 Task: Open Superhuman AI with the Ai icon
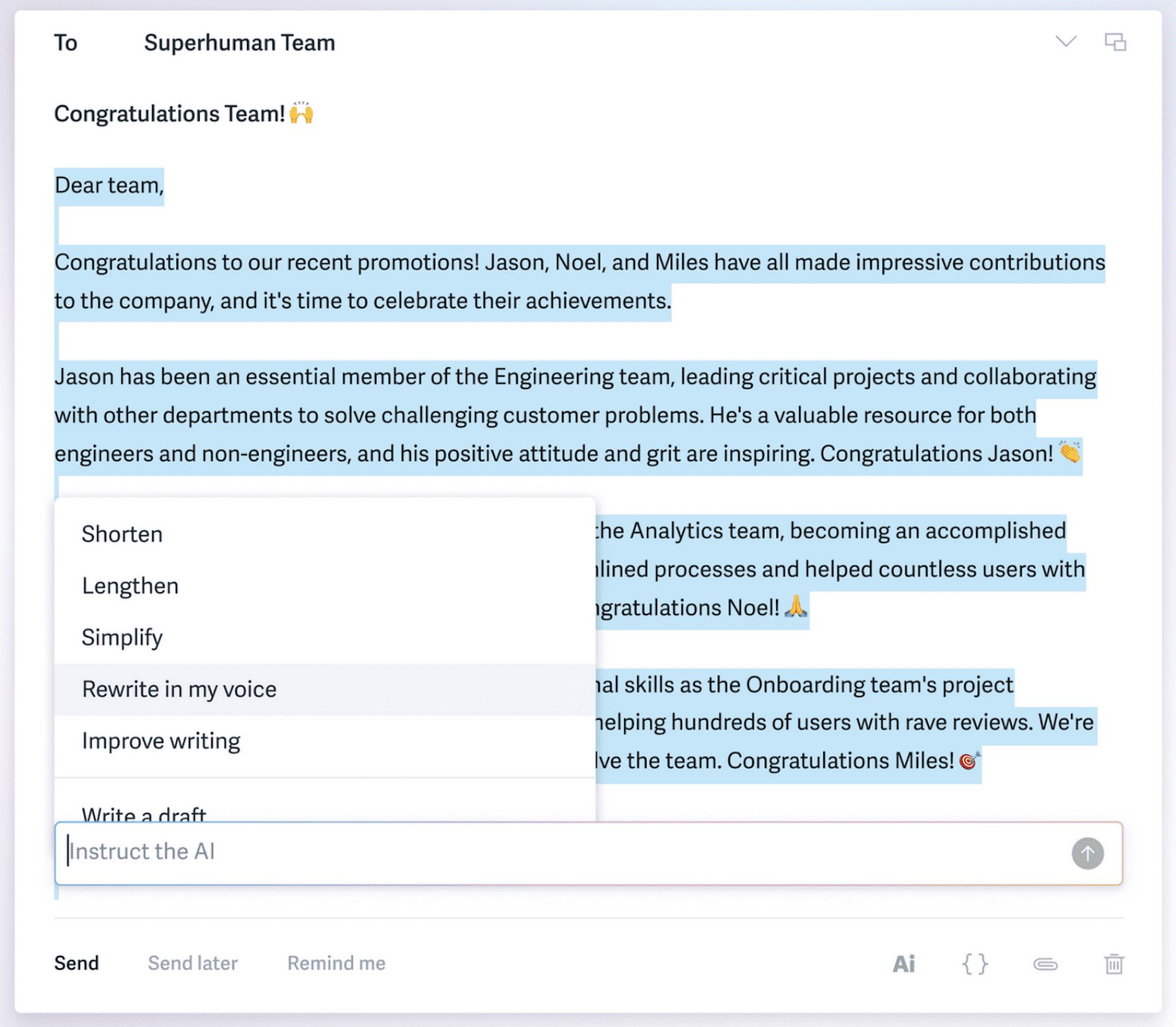tap(903, 963)
